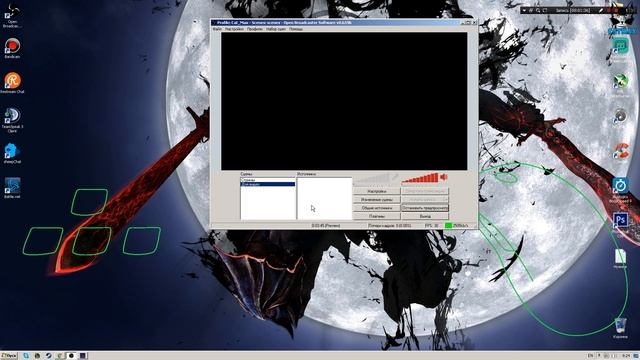This screenshot has width=640, height=360.
Task: Toggle the greyed microphone mute icon
Action: click(395, 177)
